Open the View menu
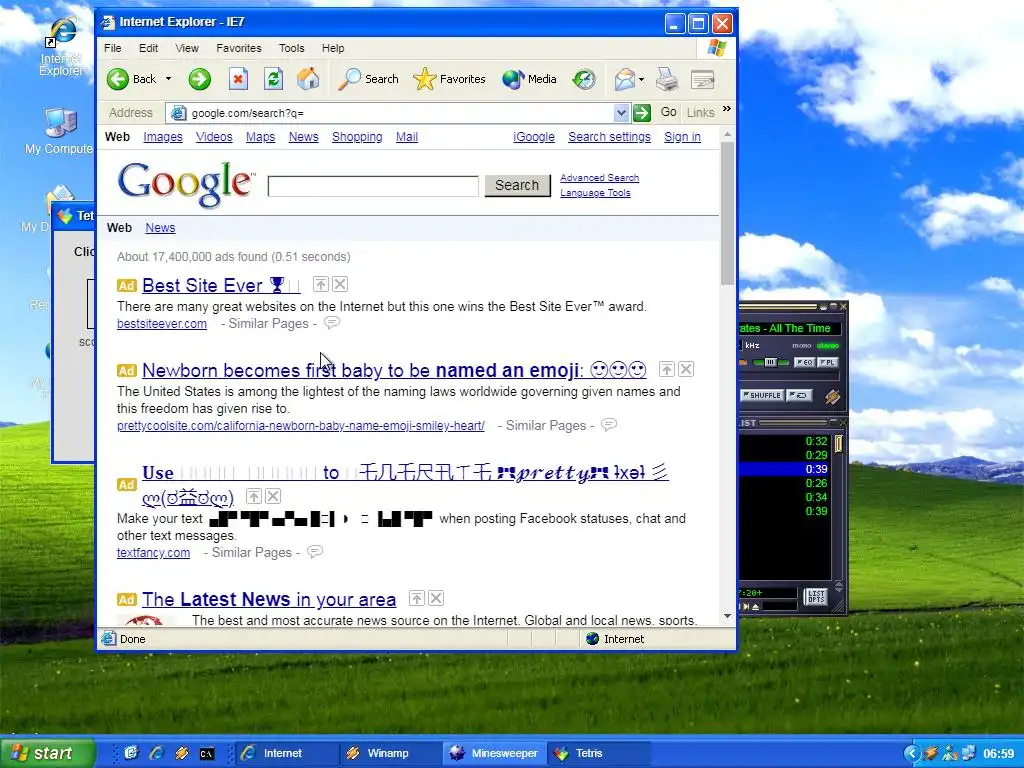This screenshot has width=1024, height=768. click(187, 48)
